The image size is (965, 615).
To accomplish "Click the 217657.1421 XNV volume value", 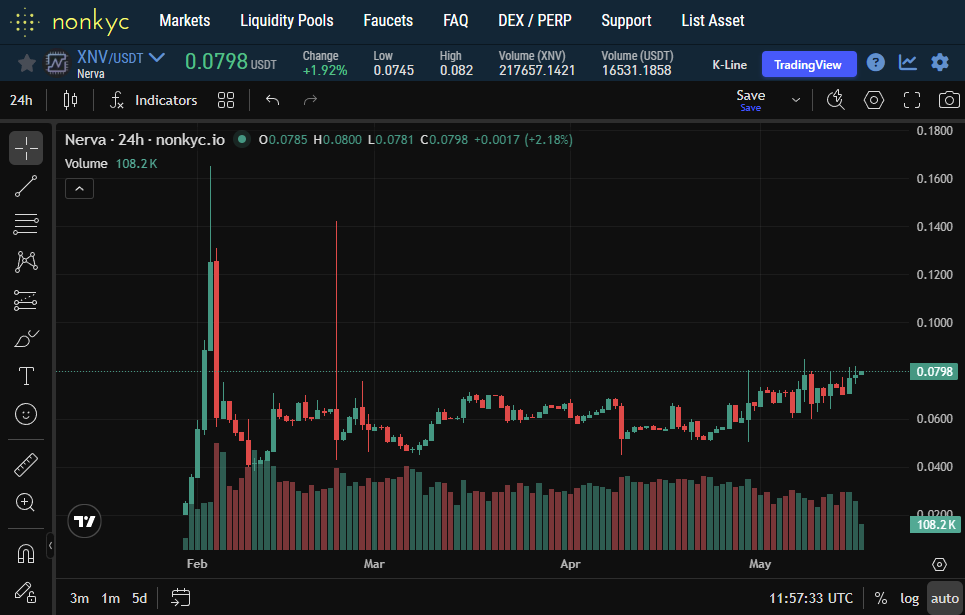I will (537, 71).
